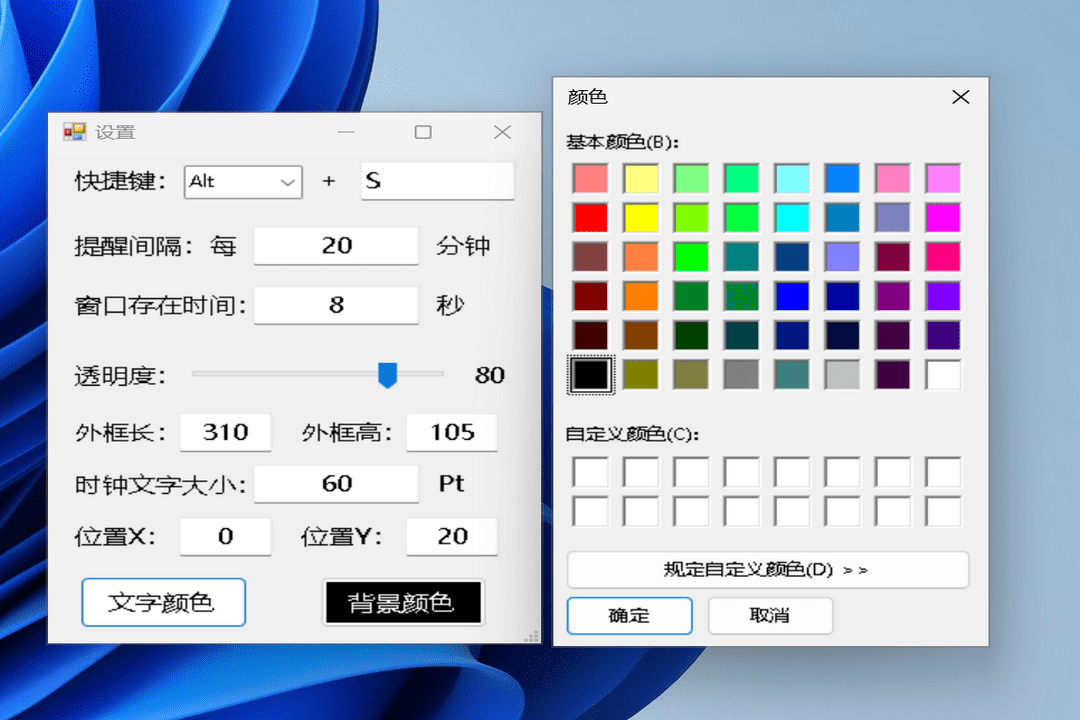Click the window duration field showing 8
This screenshot has height=720, width=1080.
[x=336, y=306]
